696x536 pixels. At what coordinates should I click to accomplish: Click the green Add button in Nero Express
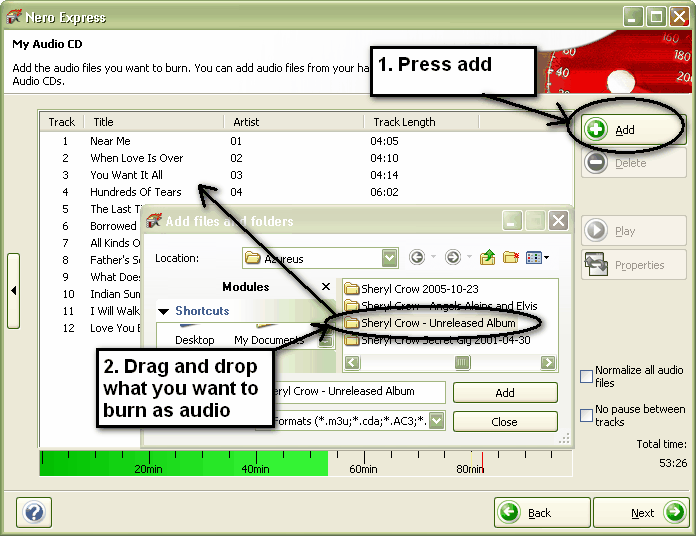[x=633, y=130]
